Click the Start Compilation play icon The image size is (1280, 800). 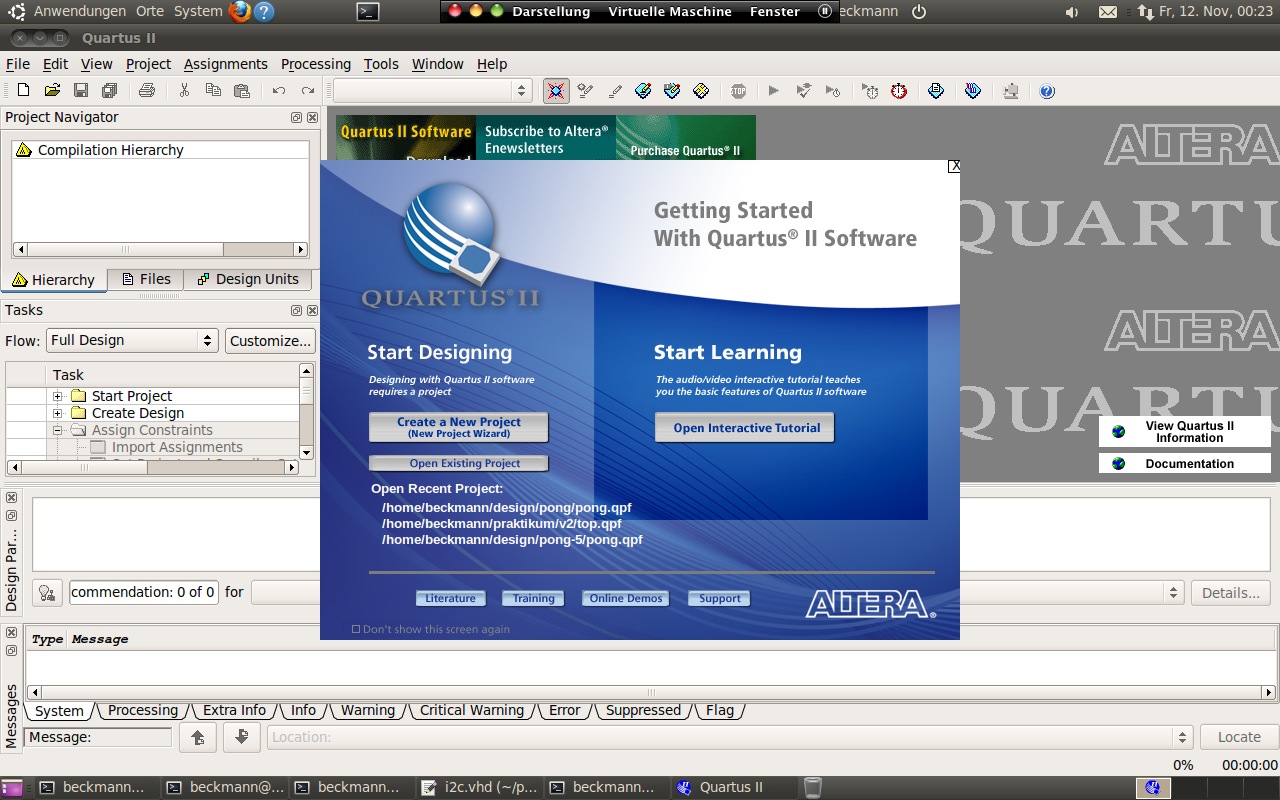point(773,91)
